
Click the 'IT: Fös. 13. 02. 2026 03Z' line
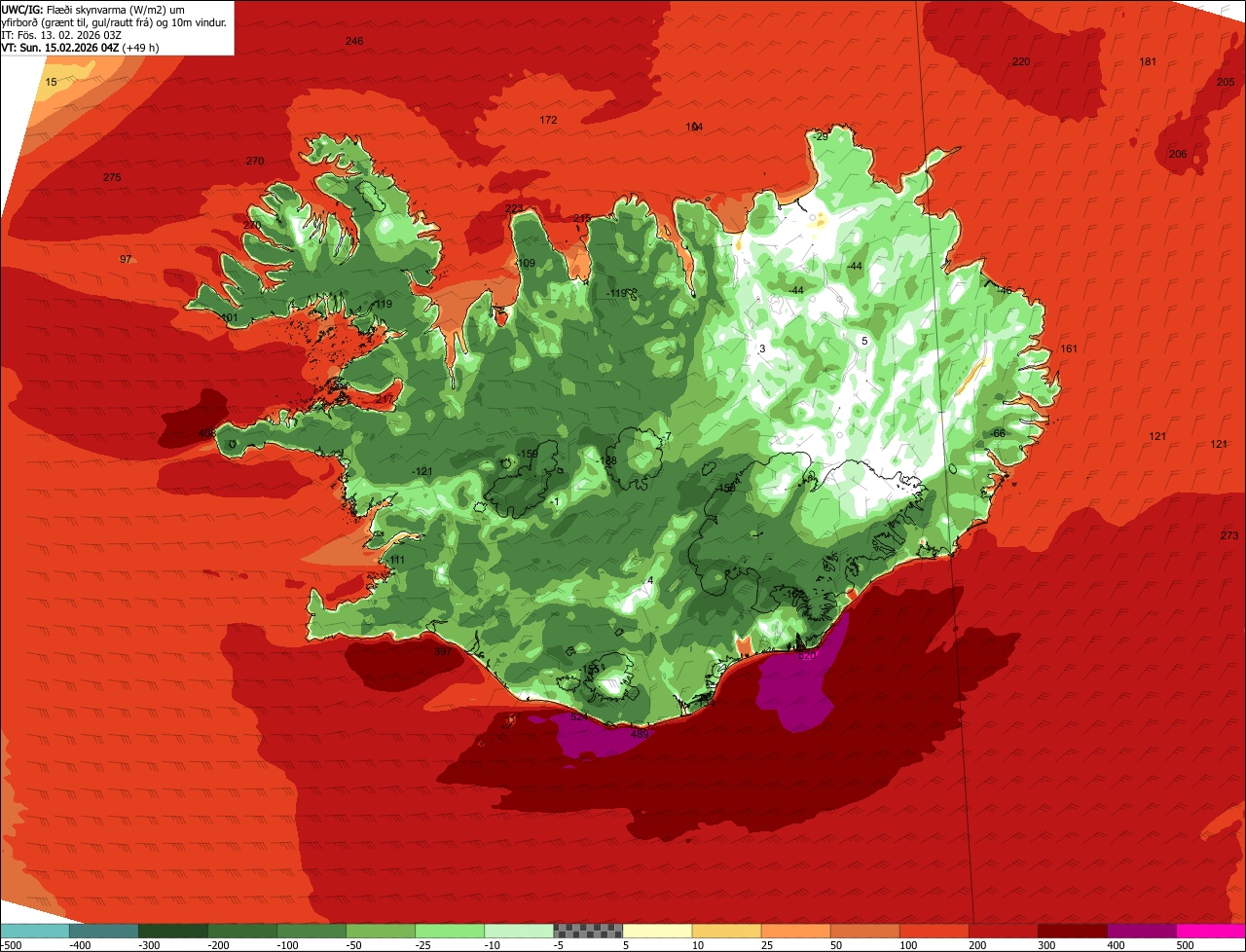click(61, 34)
